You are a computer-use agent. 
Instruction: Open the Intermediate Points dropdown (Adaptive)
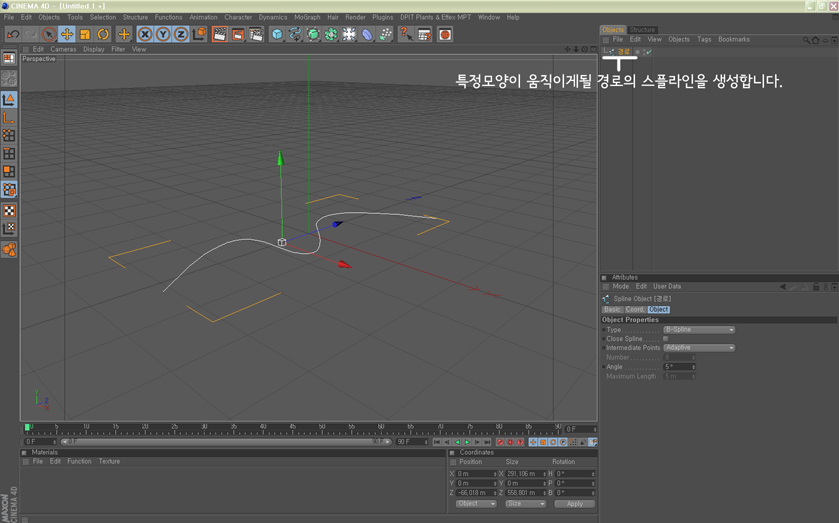[x=699, y=348]
